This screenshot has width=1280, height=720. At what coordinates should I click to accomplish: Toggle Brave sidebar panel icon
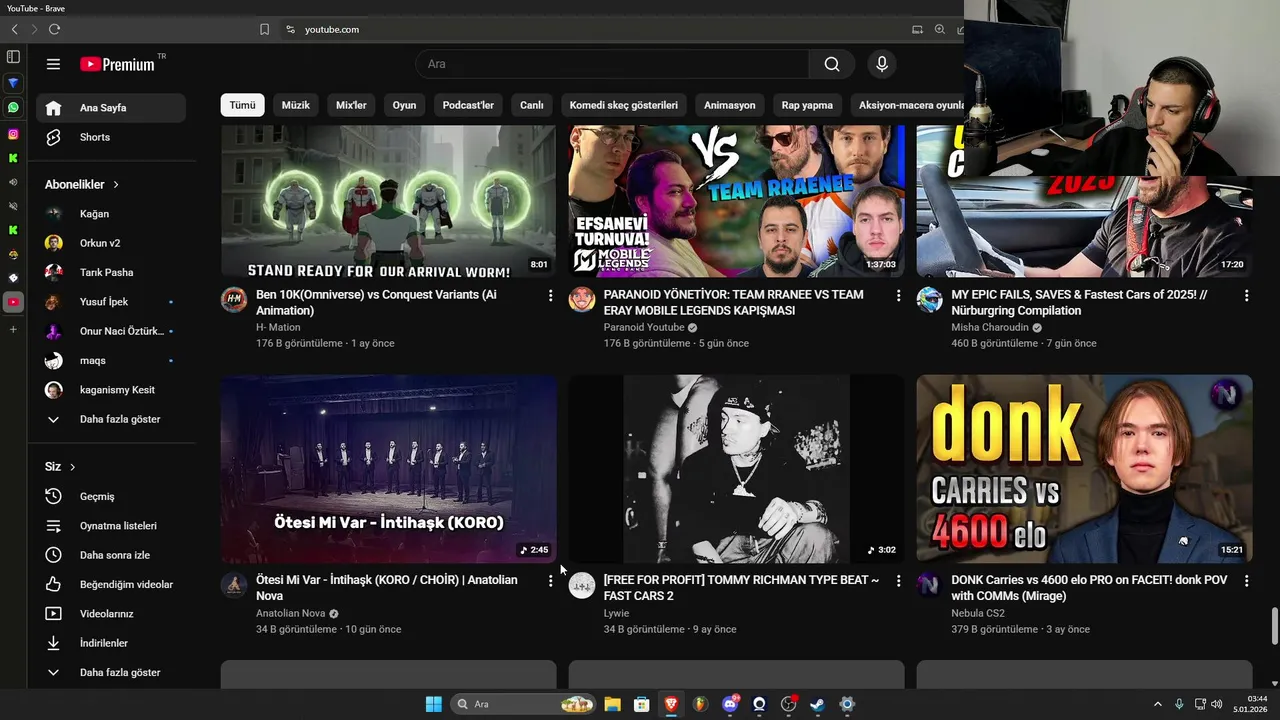point(13,57)
